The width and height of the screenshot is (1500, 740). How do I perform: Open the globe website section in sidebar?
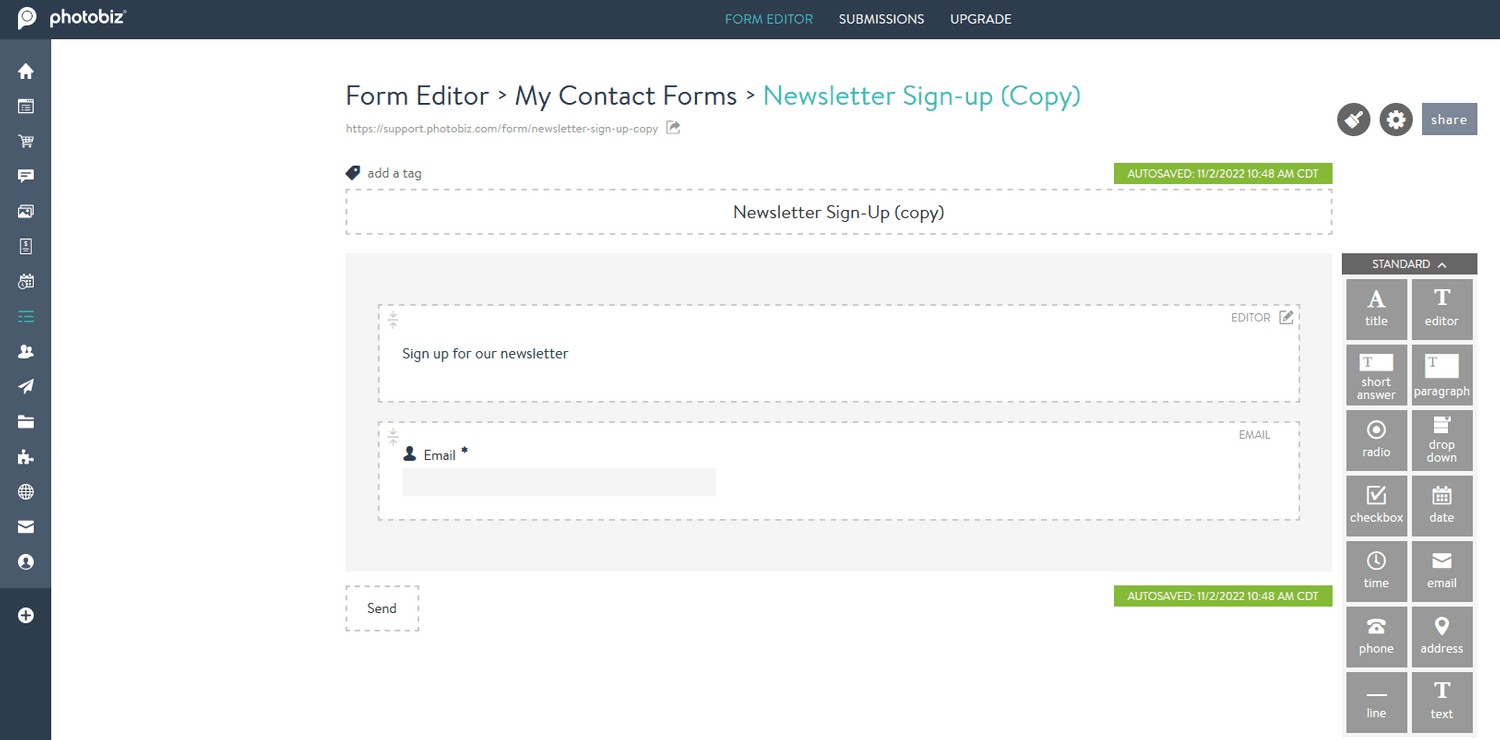point(25,491)
